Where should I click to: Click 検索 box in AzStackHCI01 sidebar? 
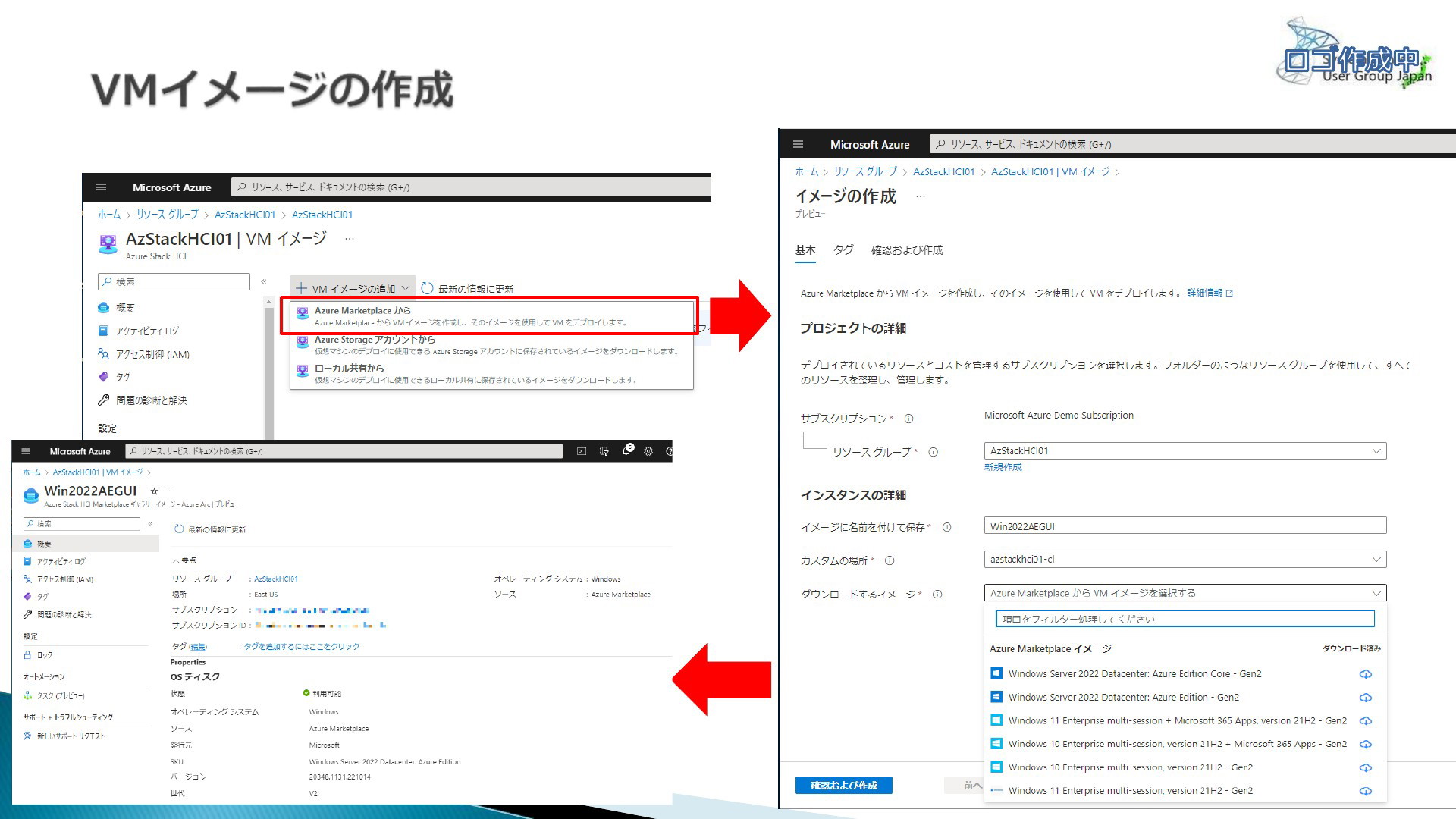(x=174, y=282)
